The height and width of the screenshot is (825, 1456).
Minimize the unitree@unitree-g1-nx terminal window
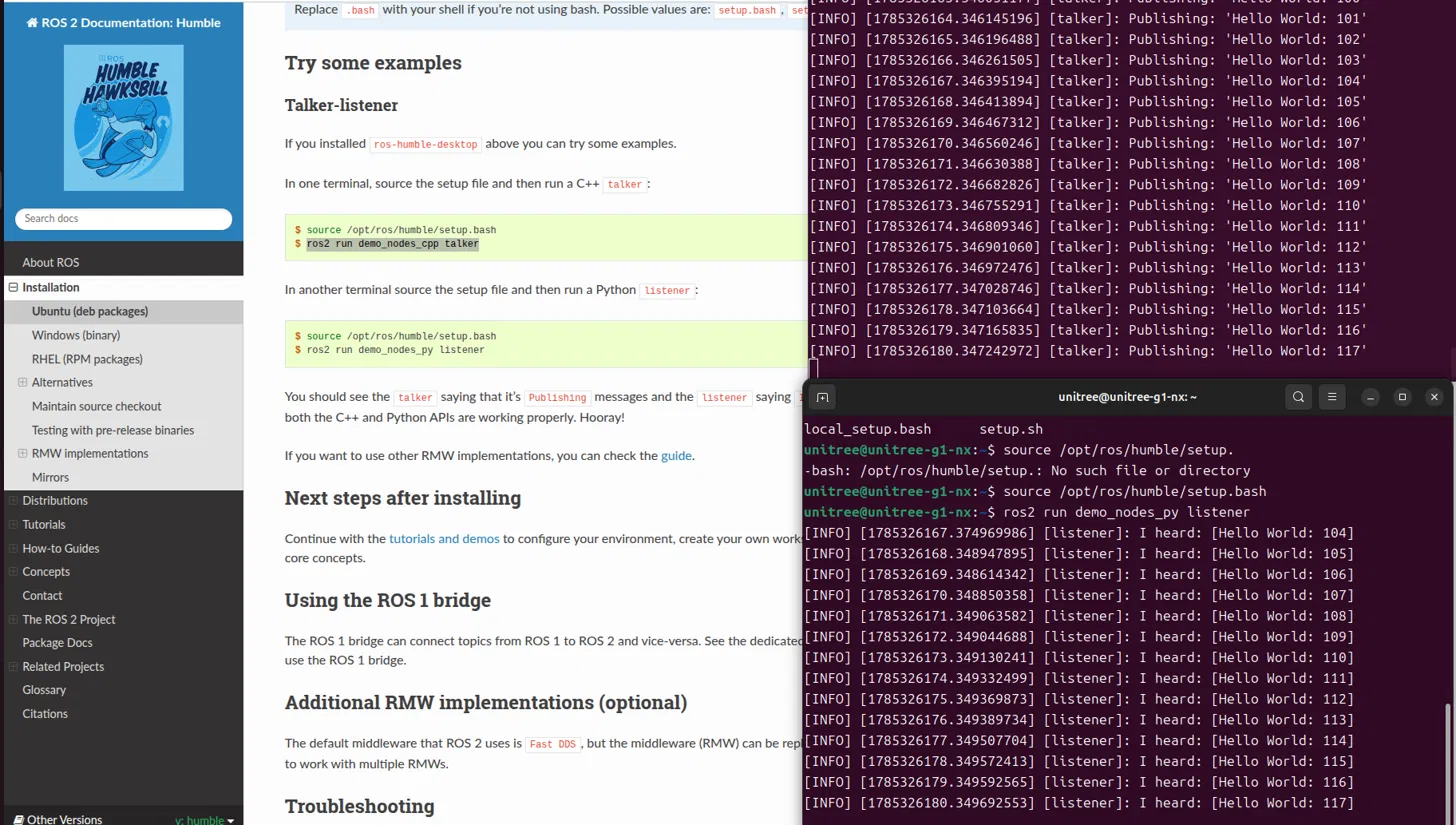click(1371, 397)
